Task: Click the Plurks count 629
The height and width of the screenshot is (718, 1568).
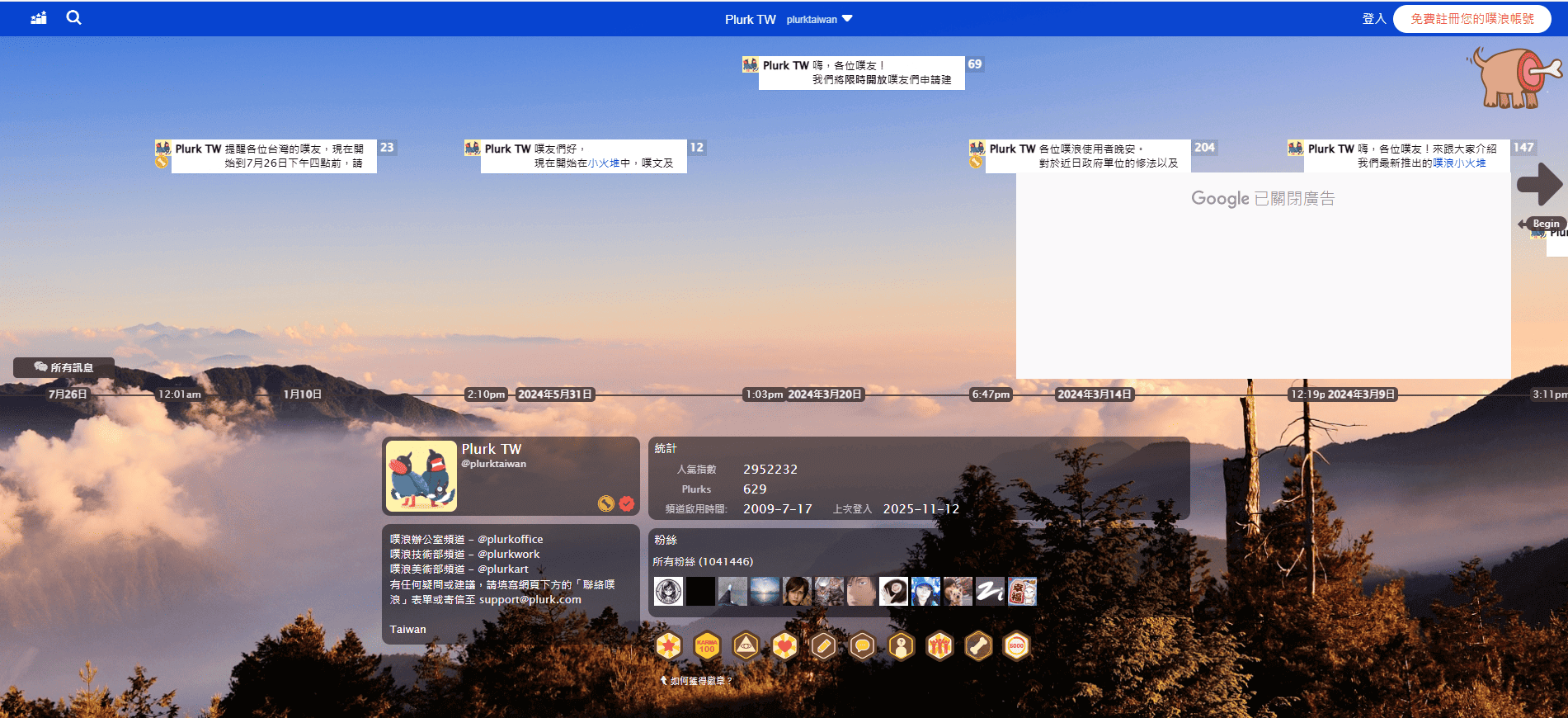Action: pyautogui.click(x=755, y=489)
